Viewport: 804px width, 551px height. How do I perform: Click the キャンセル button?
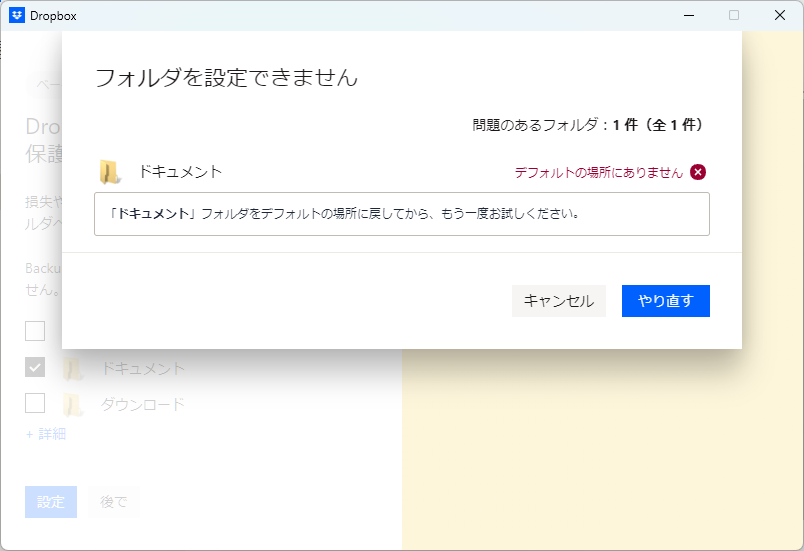pyautogui.click(x=558, y=301)
